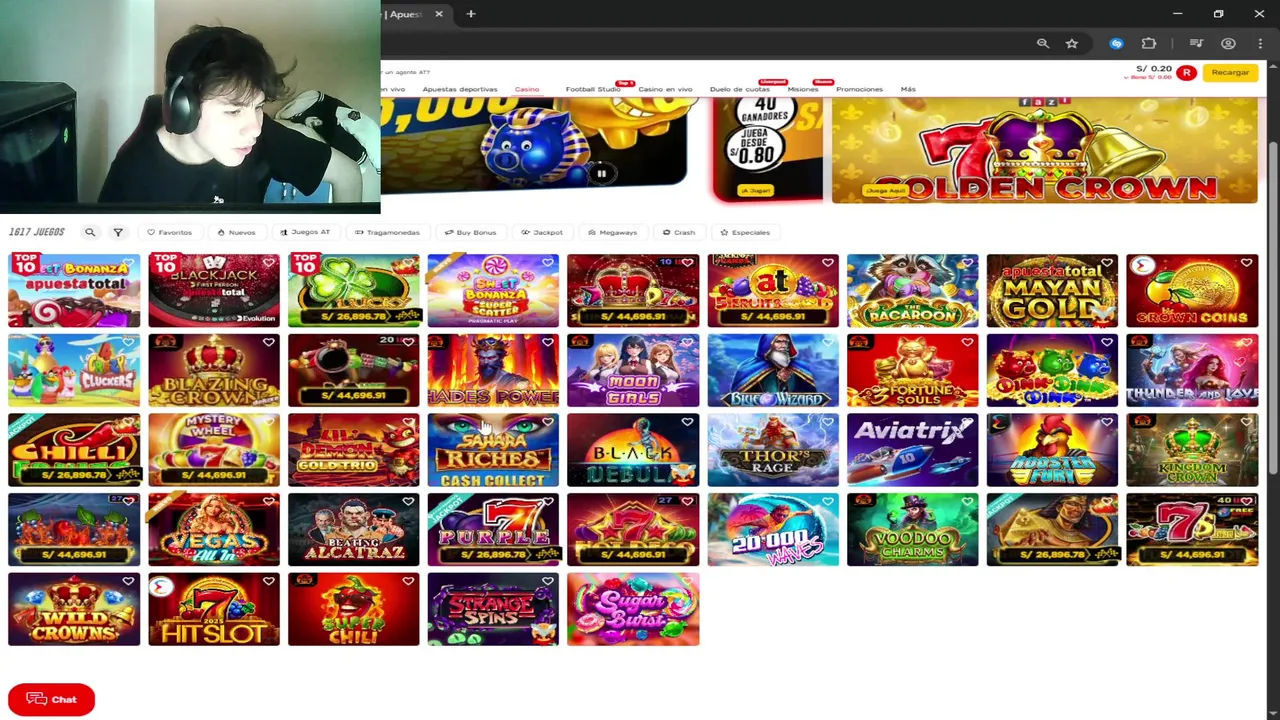Open the media control playlist icon
Viewport: 1280px width, 720px height.
[x=1196, y=44]
